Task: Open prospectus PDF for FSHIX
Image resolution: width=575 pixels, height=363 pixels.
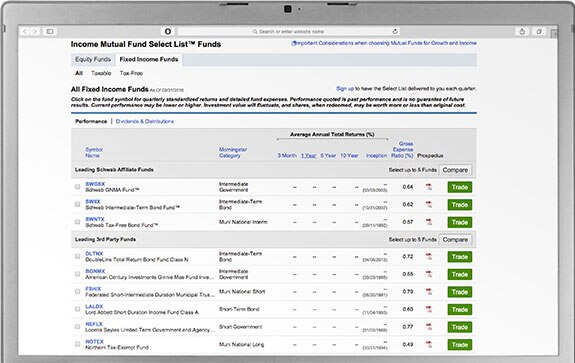Action: point(429,292)
